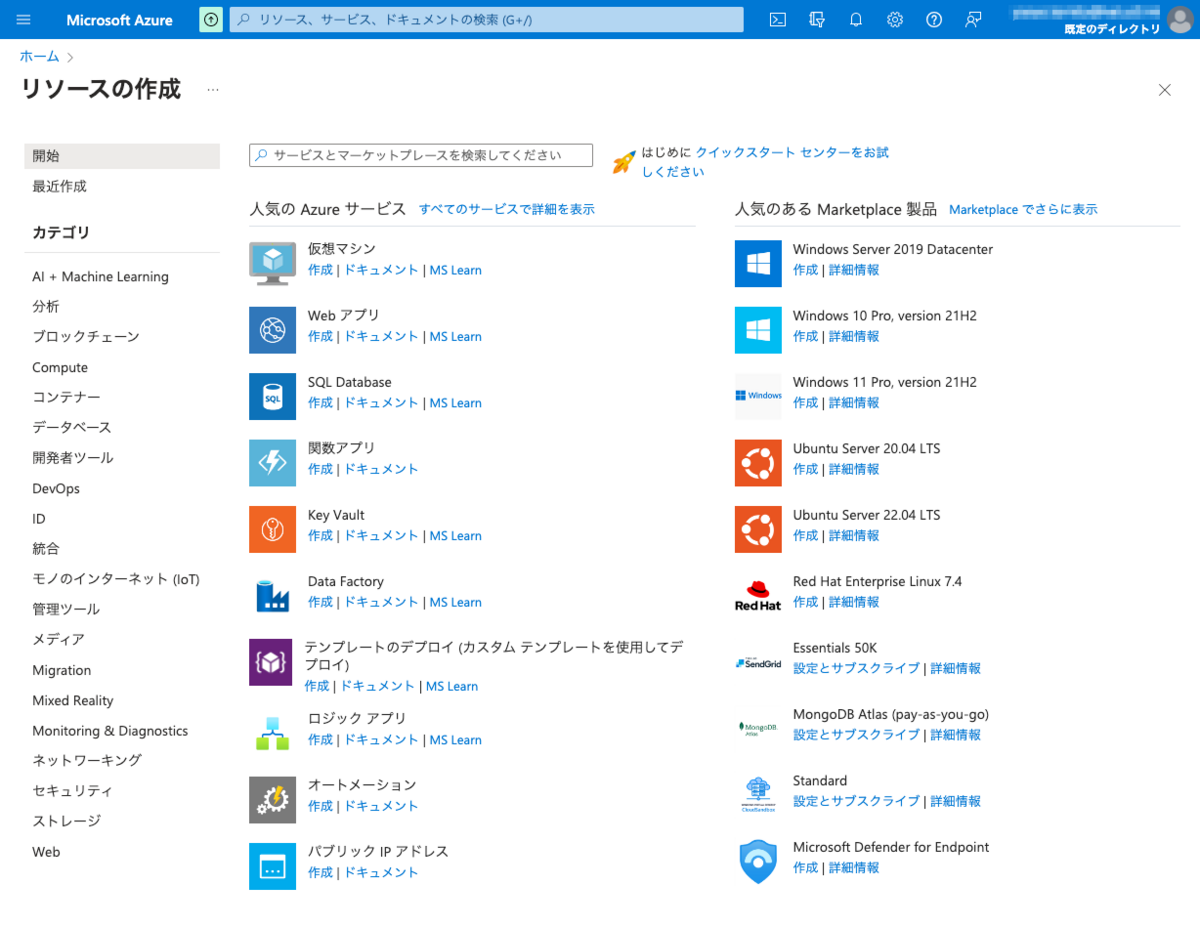Image resolution: width=1200 pixels, height=927 pixels.
Task: Focus the global resource search box
Action: click(x=487, y=20)
